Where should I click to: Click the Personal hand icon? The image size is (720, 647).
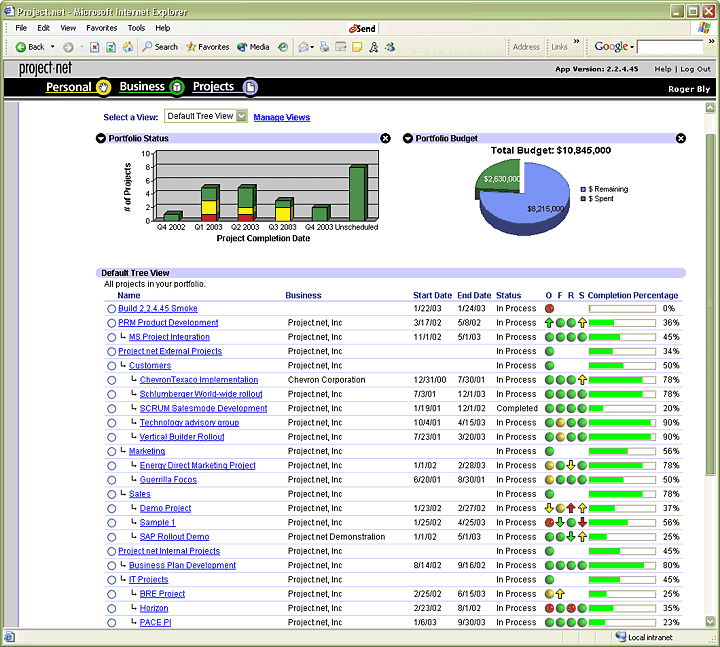pos(104,87)
